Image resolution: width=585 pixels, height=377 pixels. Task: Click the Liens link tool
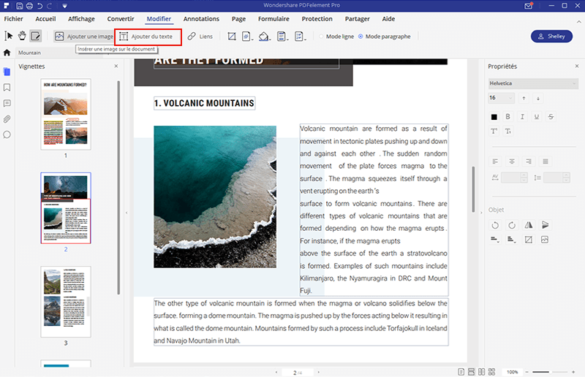pos(200,36)
